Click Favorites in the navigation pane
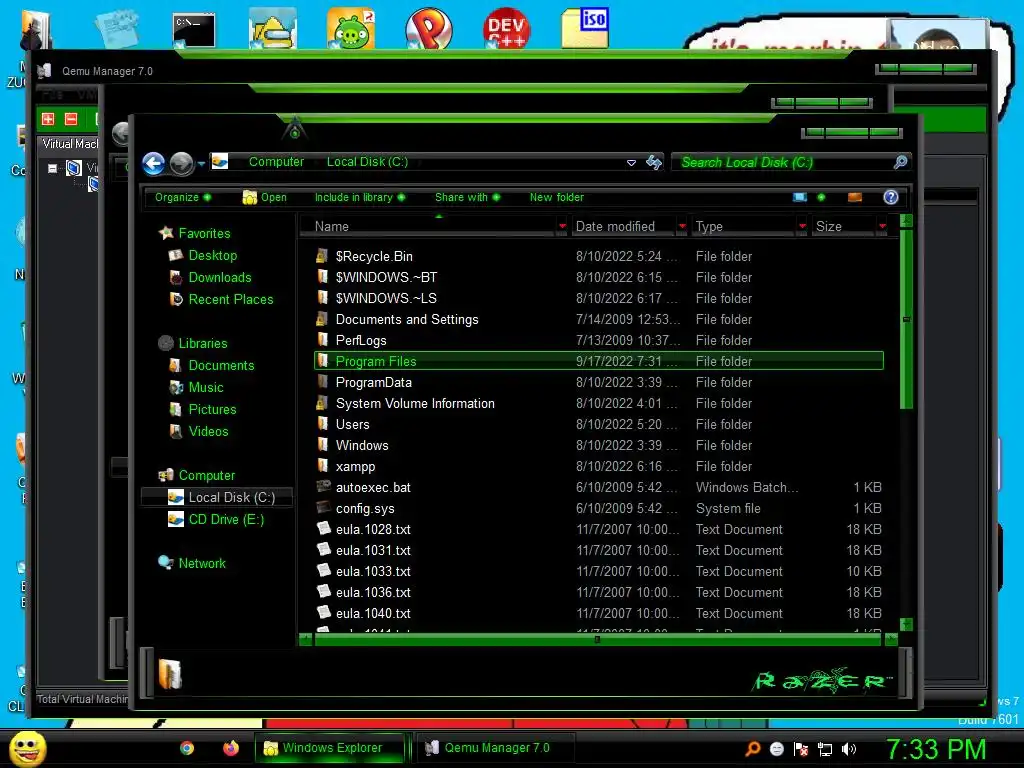Image resolution: width=1024 pixels, height=768 pixels. 204,233
